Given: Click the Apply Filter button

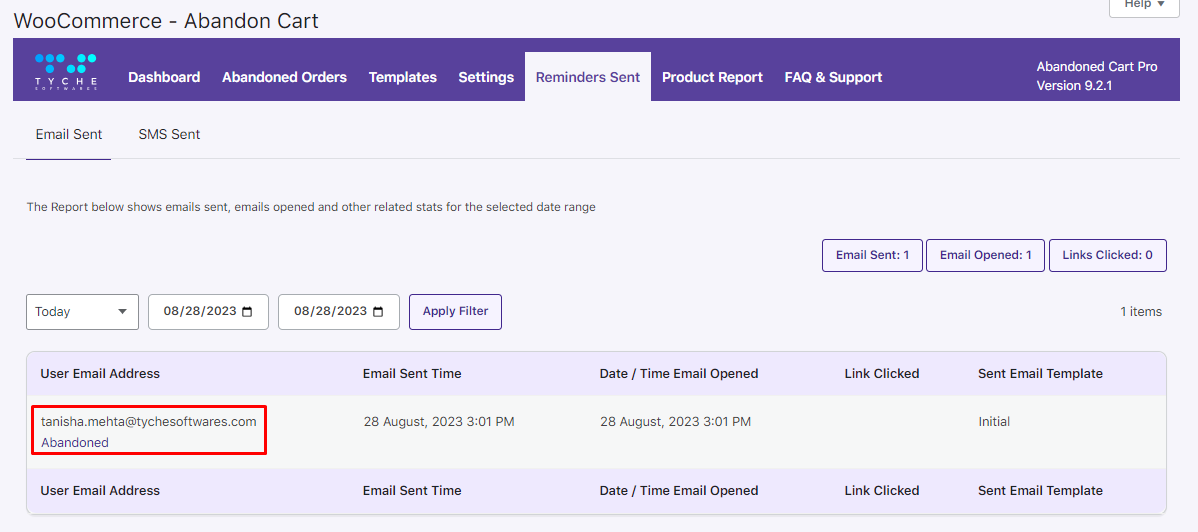Looking at the screenshot, I should point(455,312).
